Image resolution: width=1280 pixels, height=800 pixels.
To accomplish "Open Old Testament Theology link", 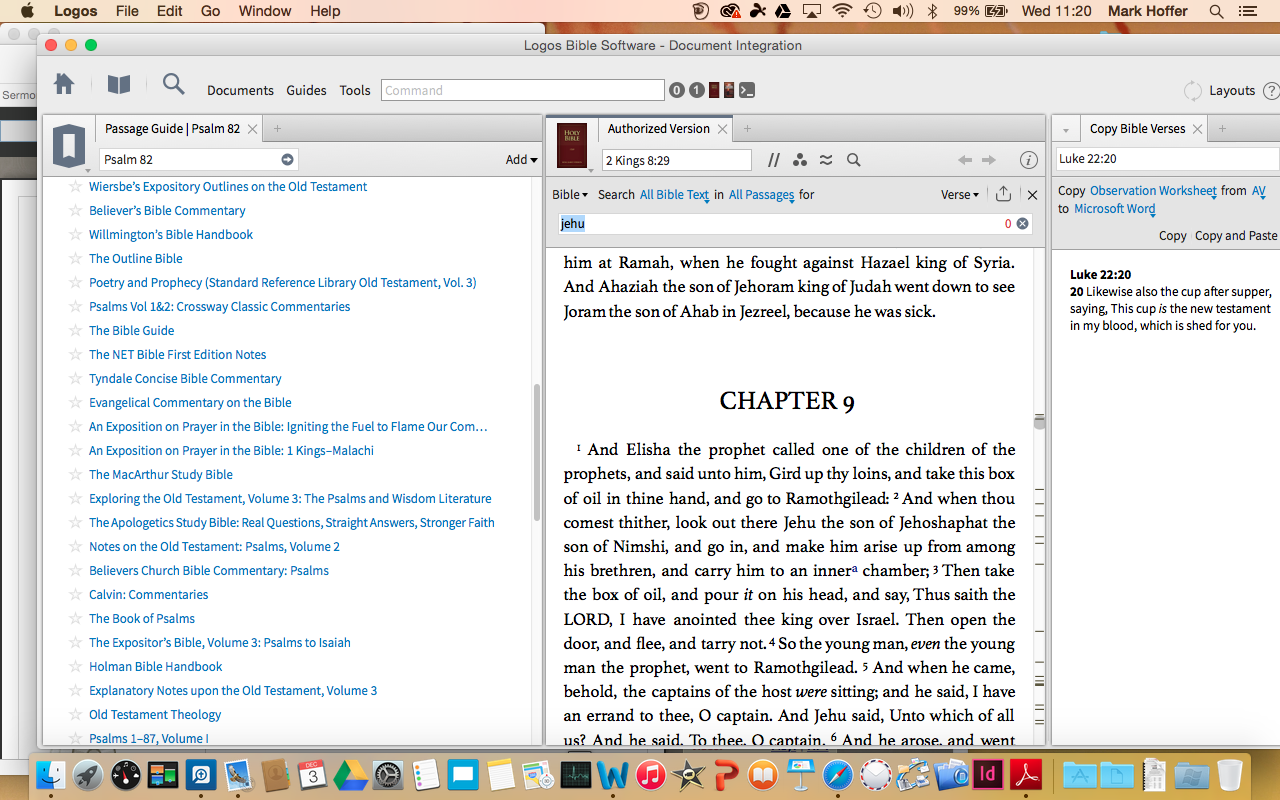I will [155, 715].
